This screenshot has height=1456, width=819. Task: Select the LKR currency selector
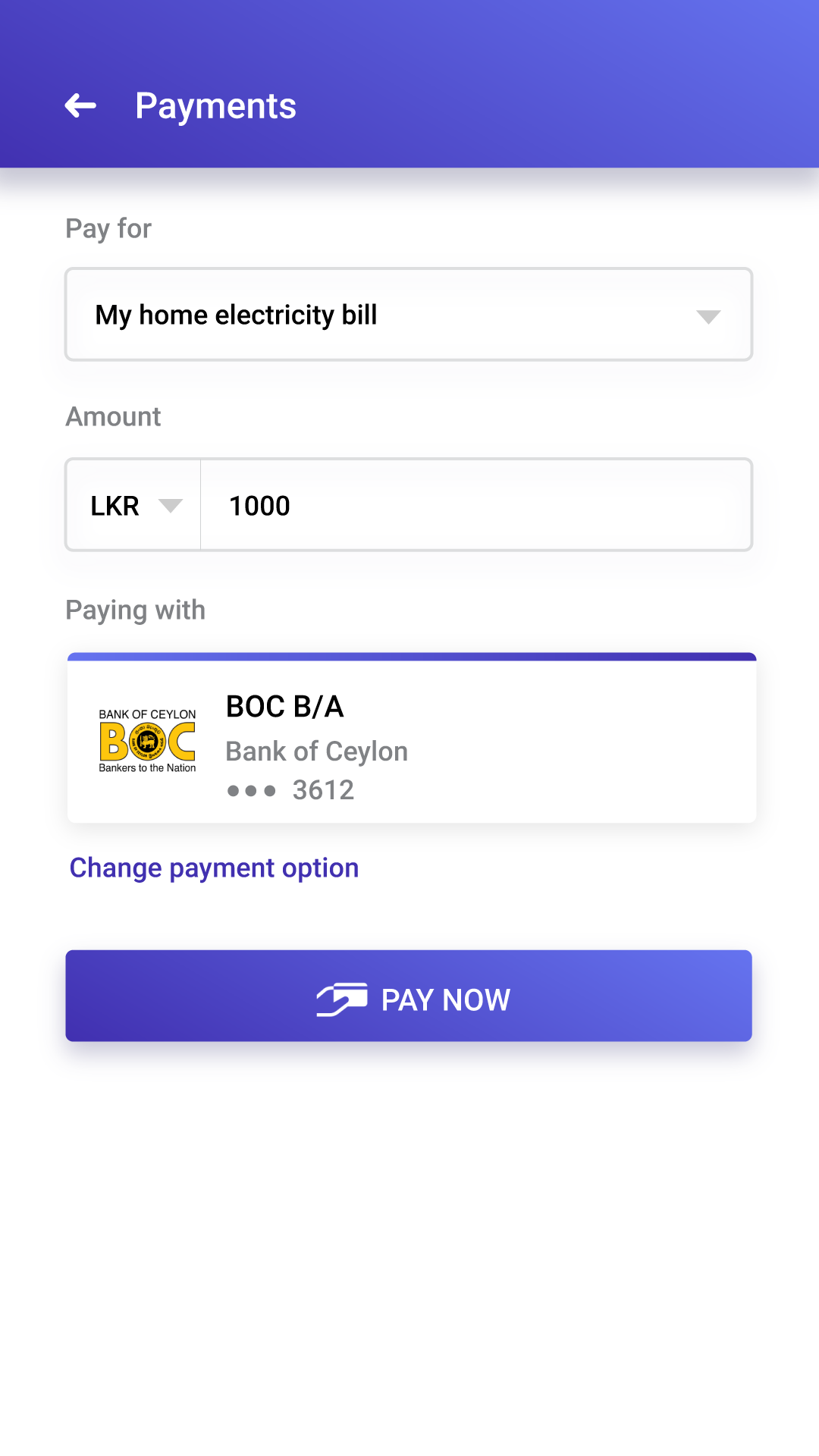coord(115,506)
